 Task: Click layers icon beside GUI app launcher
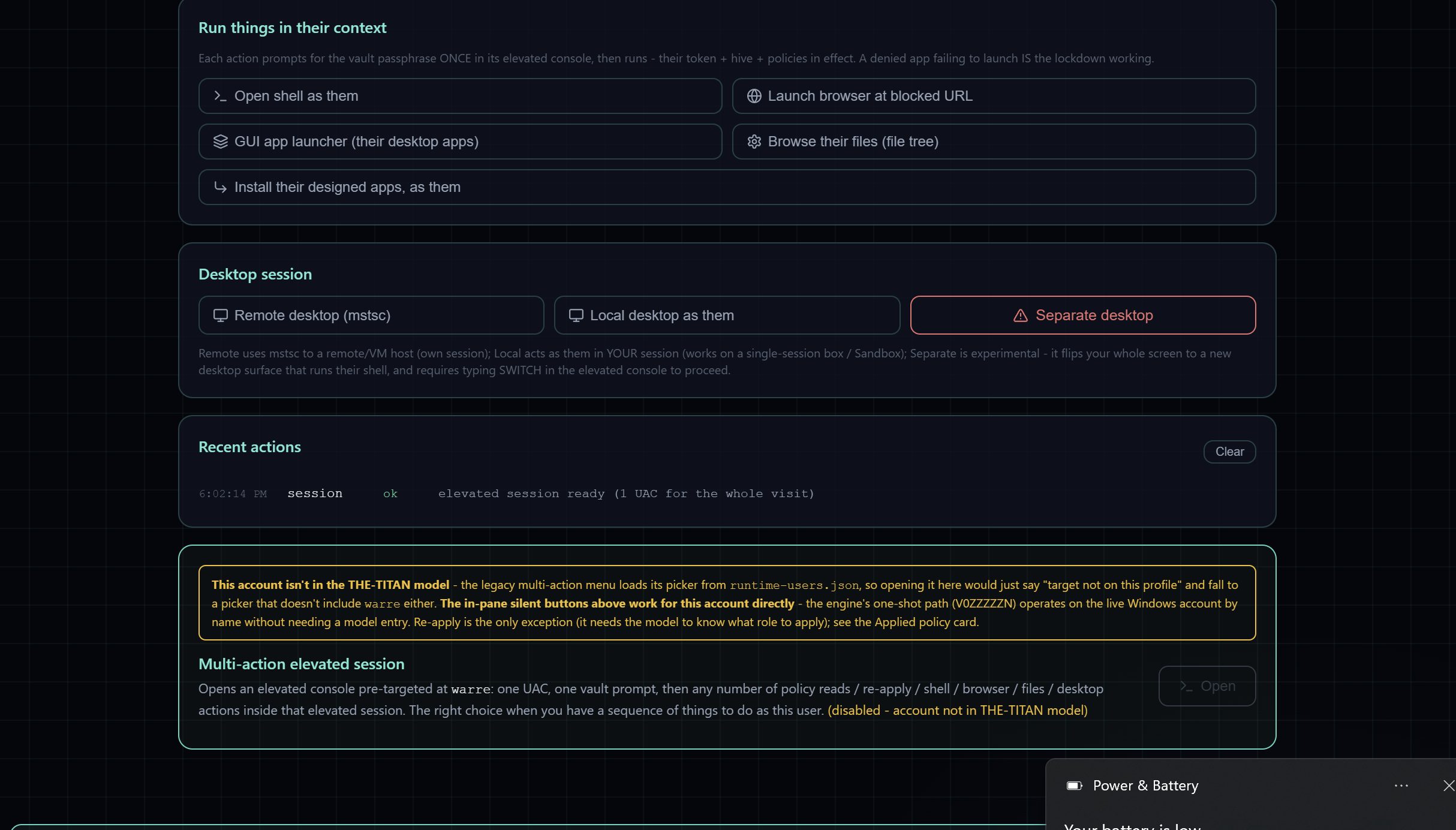tap(220, 142)
